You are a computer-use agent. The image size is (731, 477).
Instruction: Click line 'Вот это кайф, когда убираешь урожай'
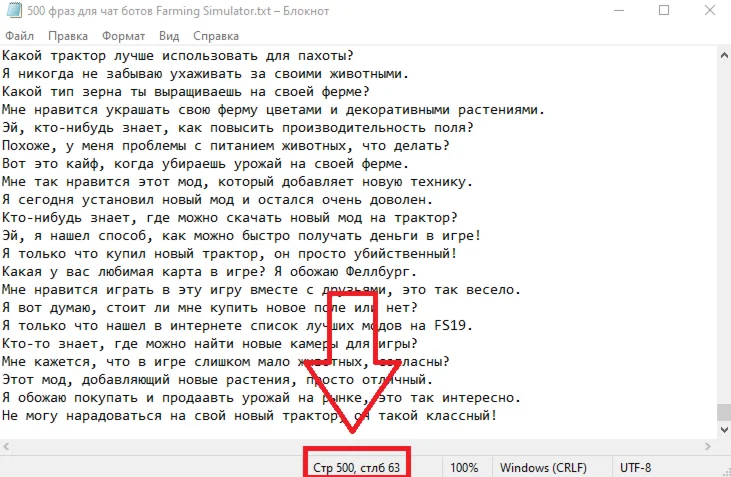tap(142, 164)
